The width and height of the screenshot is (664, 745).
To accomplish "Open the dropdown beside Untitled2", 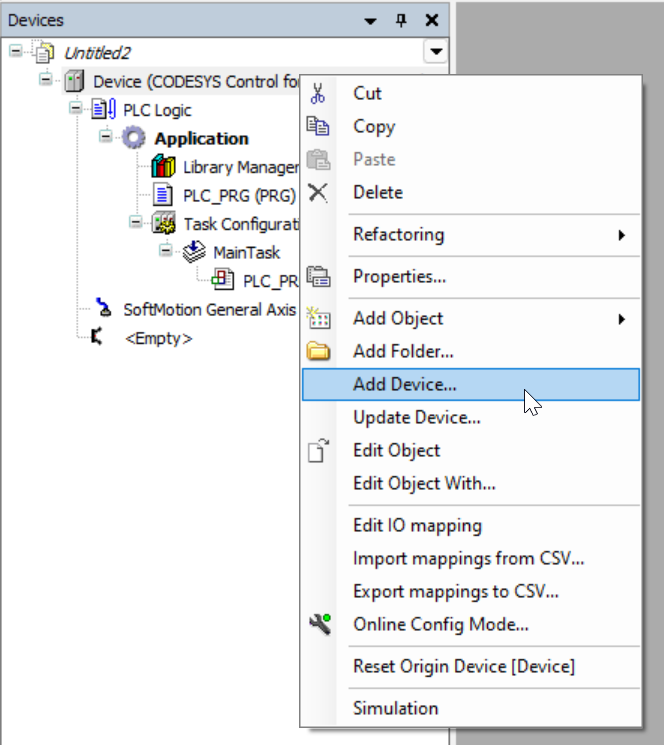I will [436, 51].
